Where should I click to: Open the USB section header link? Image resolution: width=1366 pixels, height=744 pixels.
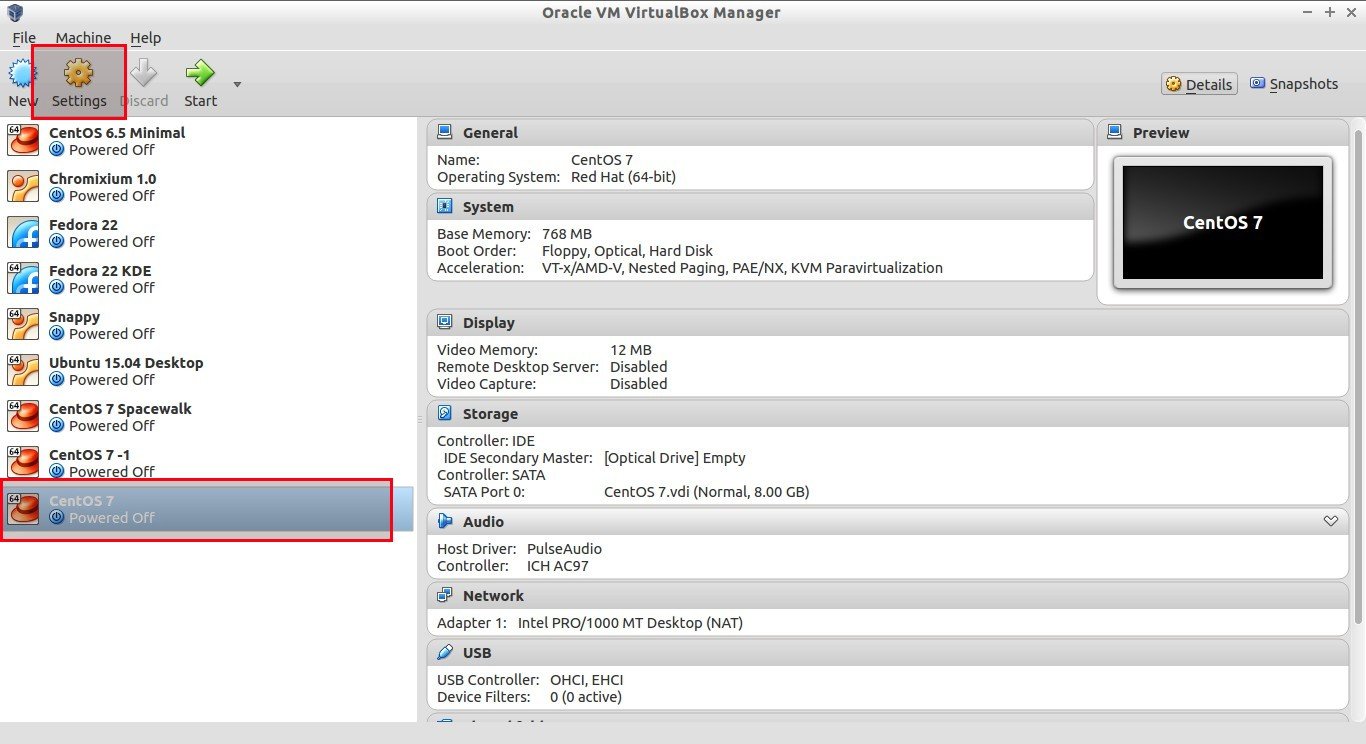[x=477, y=653]
